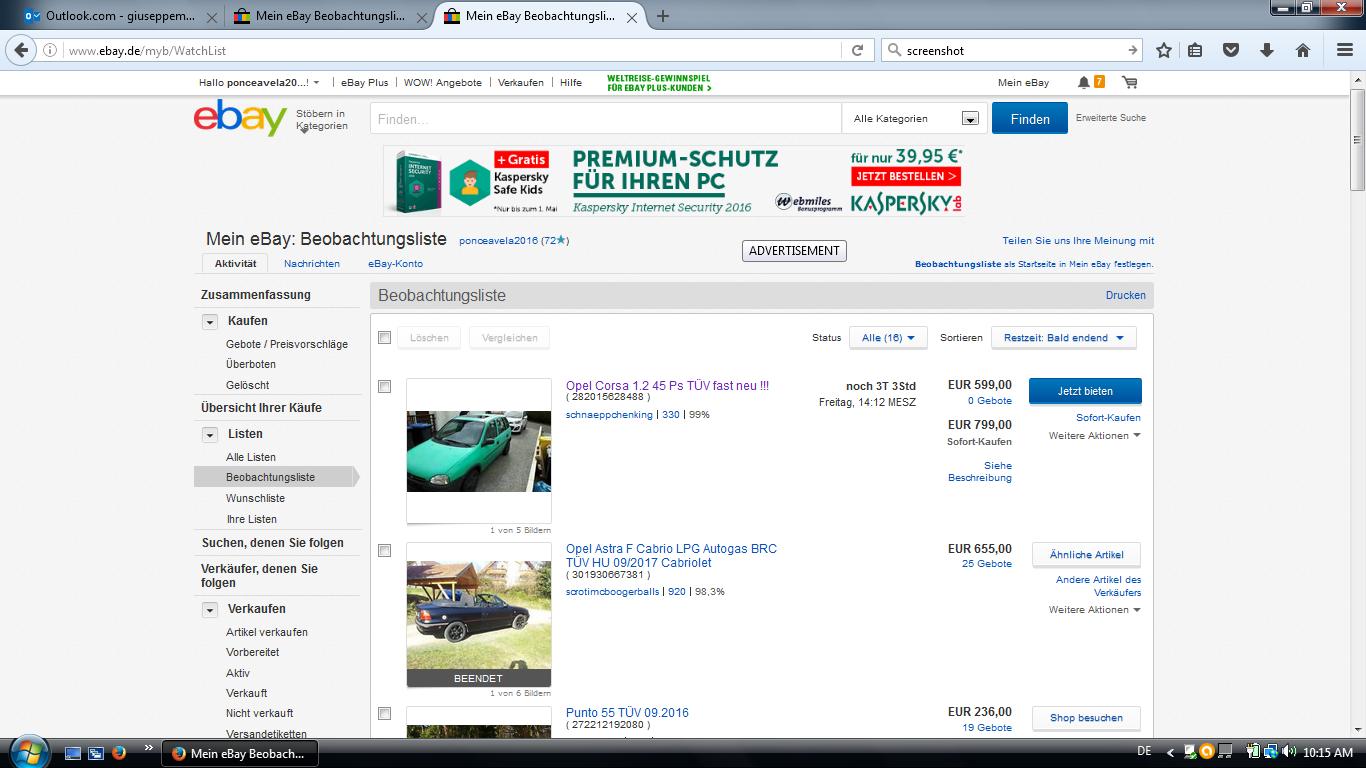Open the green Opel Corsa thumbnail

[479, 451]
